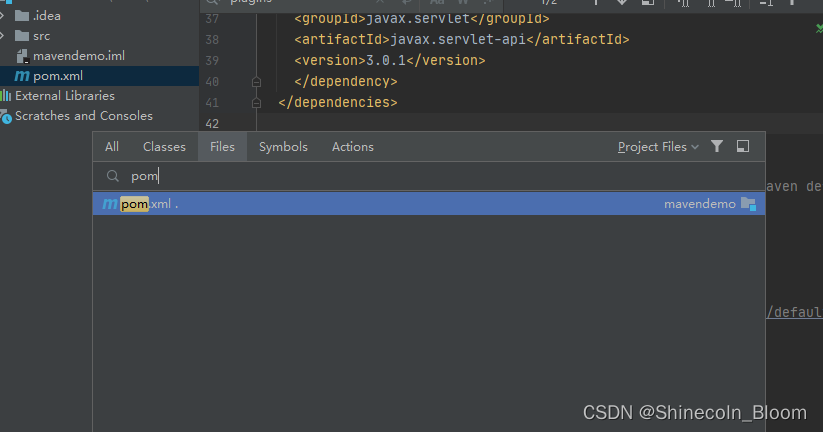Select mavendemo.iml in project tree
Viewport: 823px width, 432px height.
point(79,56)
